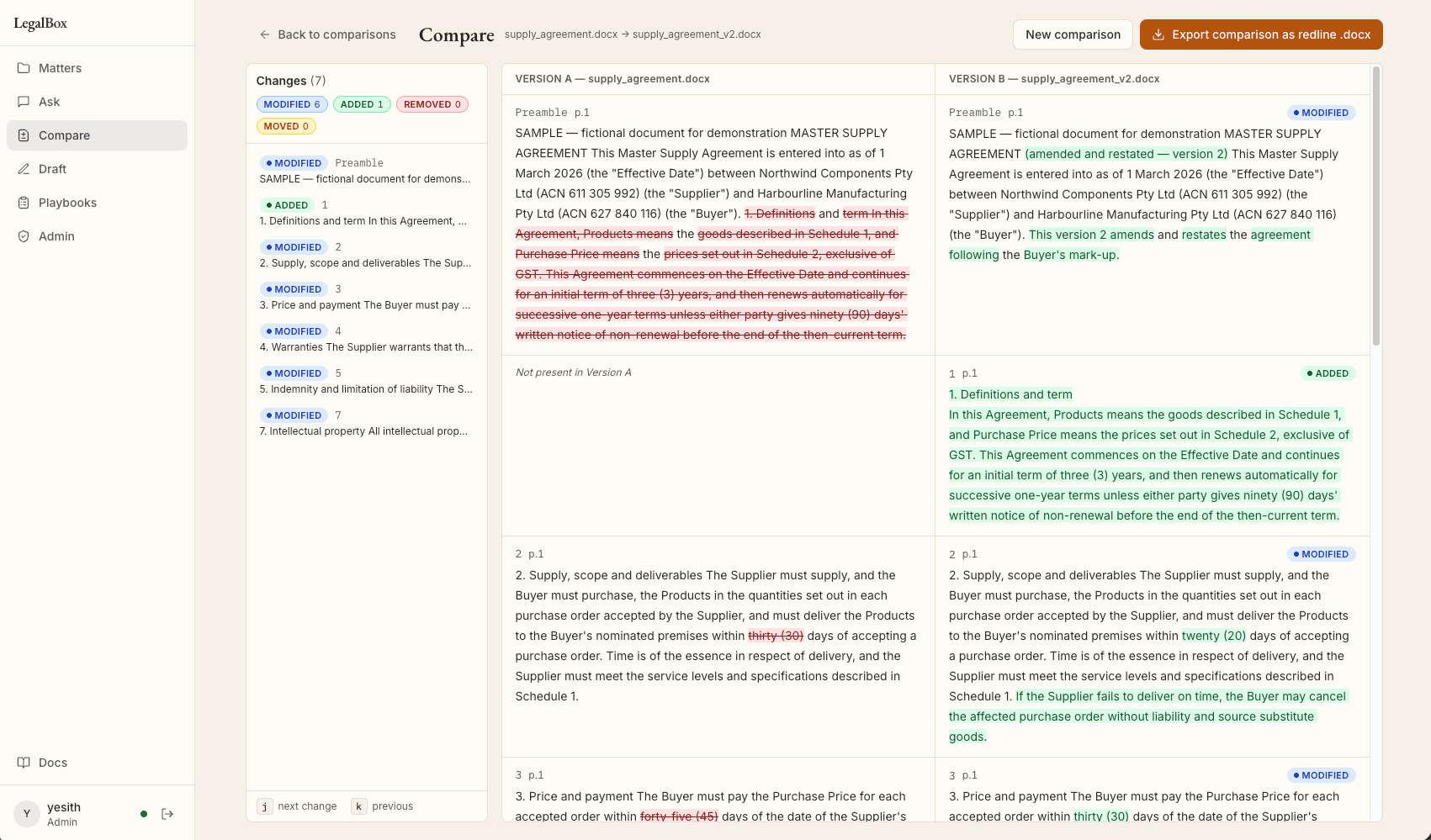Select the Preamble modified change entry
Image resolution: width=1431 pixels, height=840 pixels.
click(367, 171)
